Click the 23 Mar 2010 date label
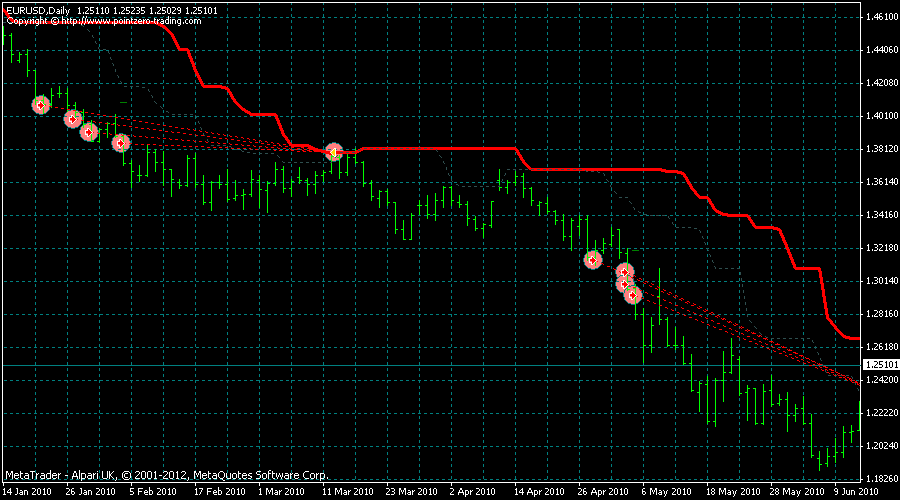 412,492
